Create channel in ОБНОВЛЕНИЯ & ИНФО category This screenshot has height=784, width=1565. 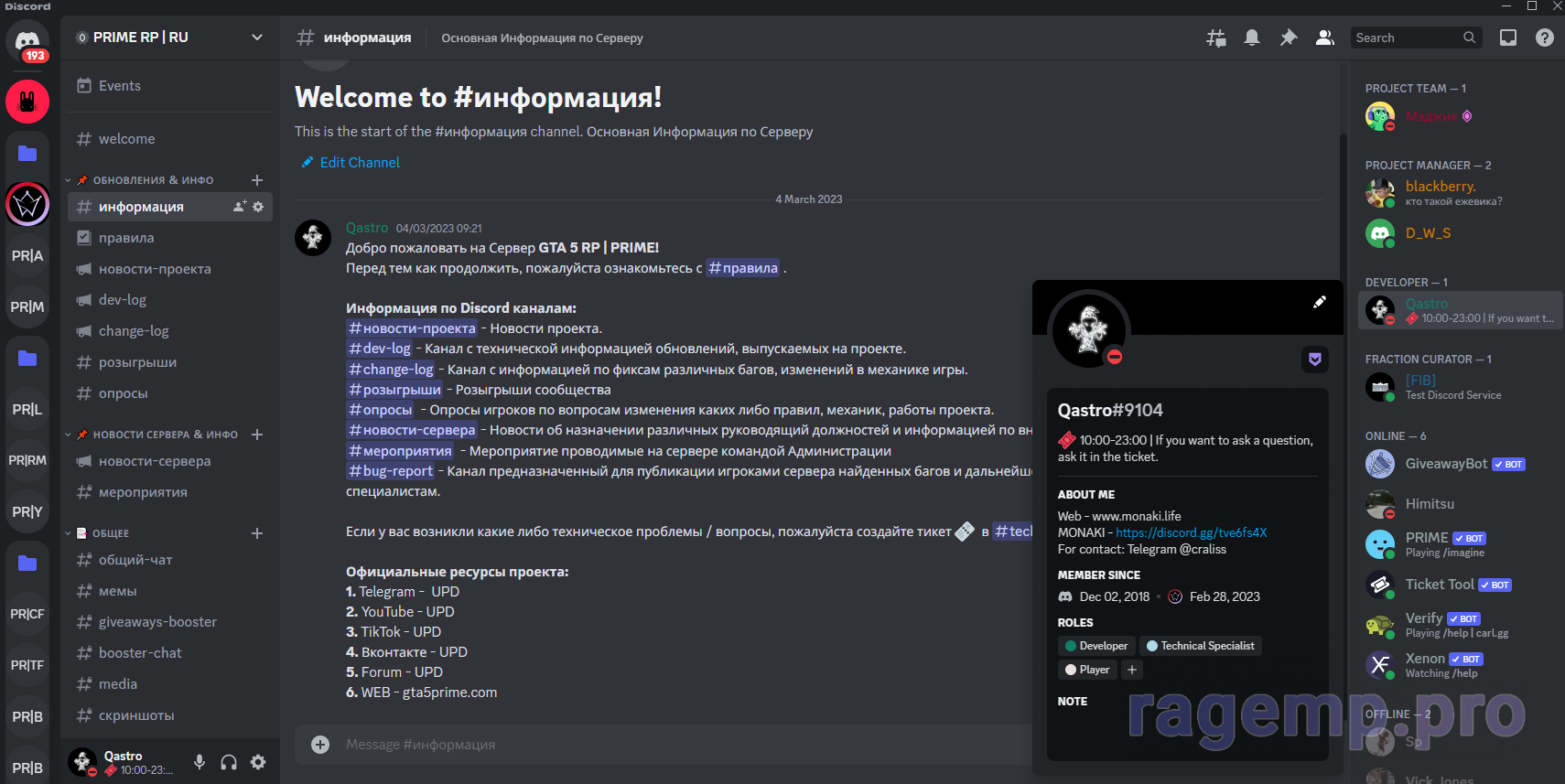tap(257, 180)
